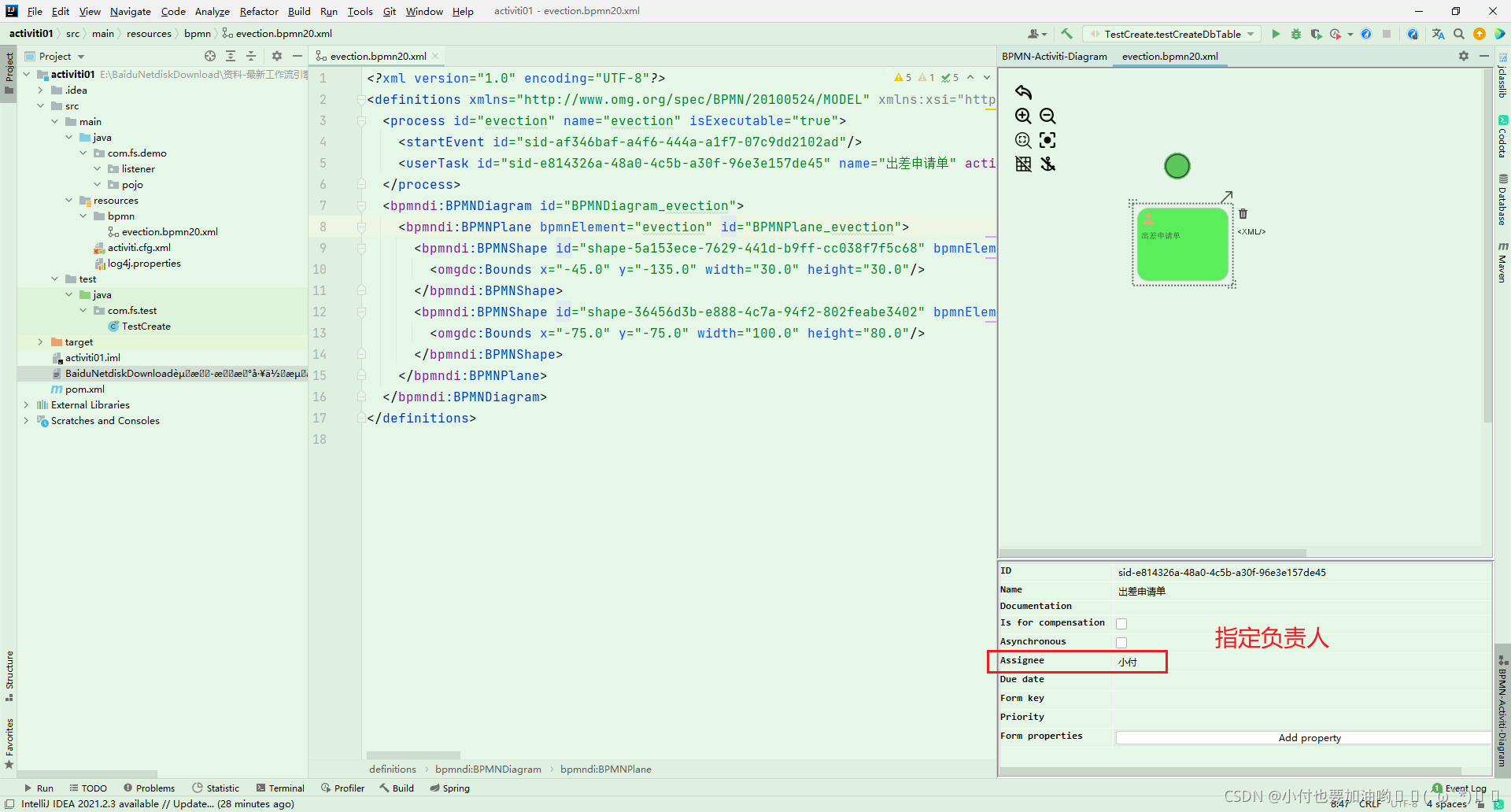Open Search Everywhere magnifier icon

coord(1458,34)
